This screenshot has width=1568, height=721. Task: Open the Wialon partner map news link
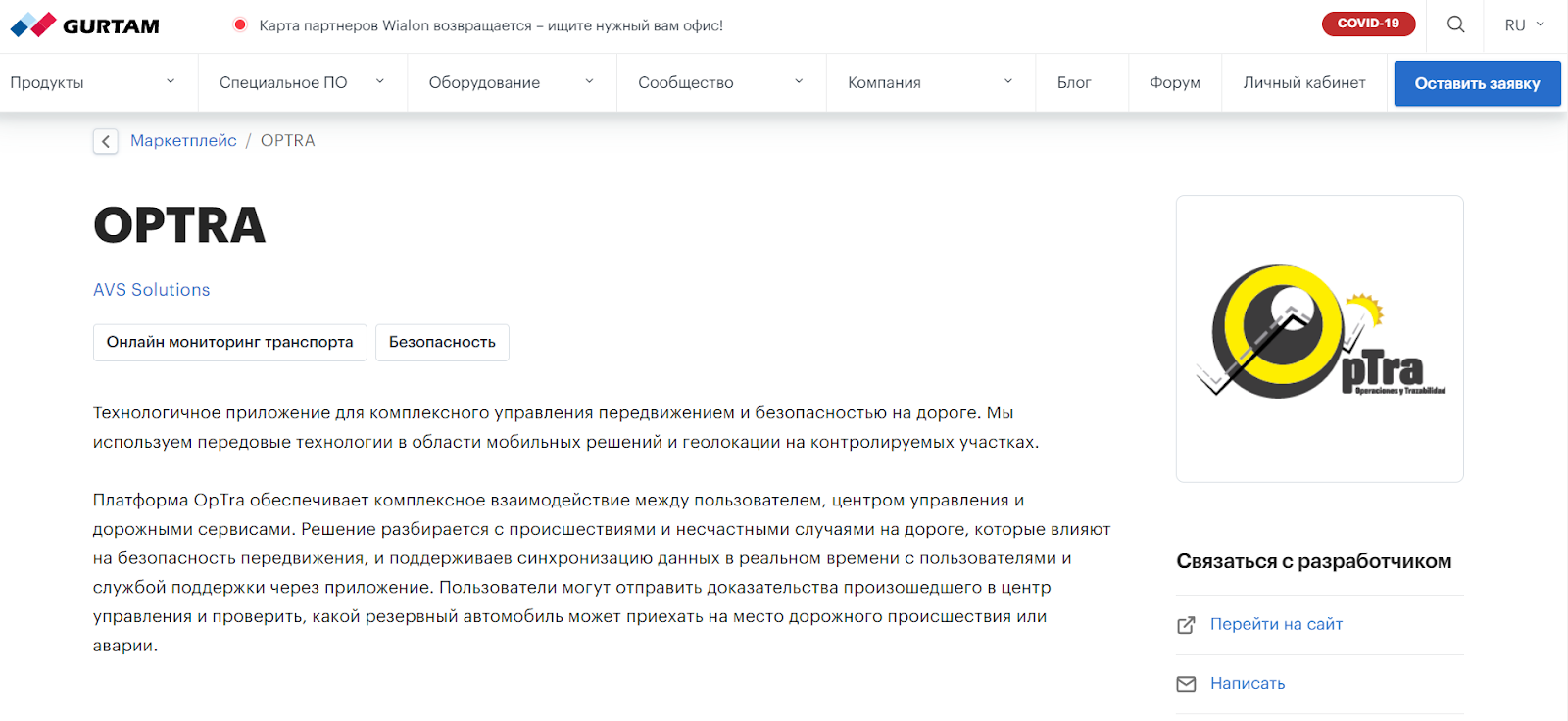pyautogui.click(x=491, y=25)
